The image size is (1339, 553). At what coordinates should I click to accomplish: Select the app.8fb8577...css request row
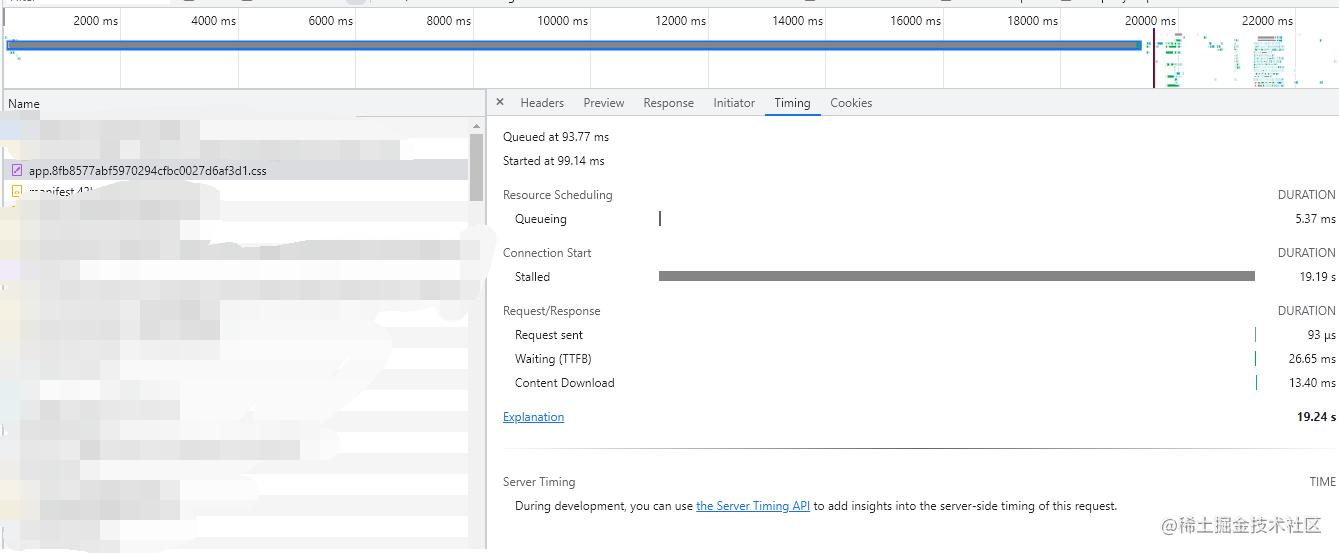tap(235, 171)
